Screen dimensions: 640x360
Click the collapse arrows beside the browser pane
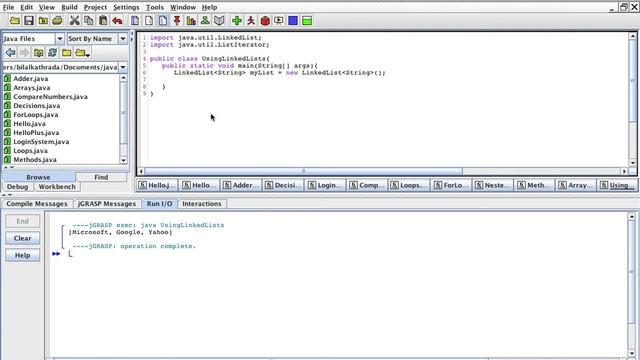click(132, 36)
